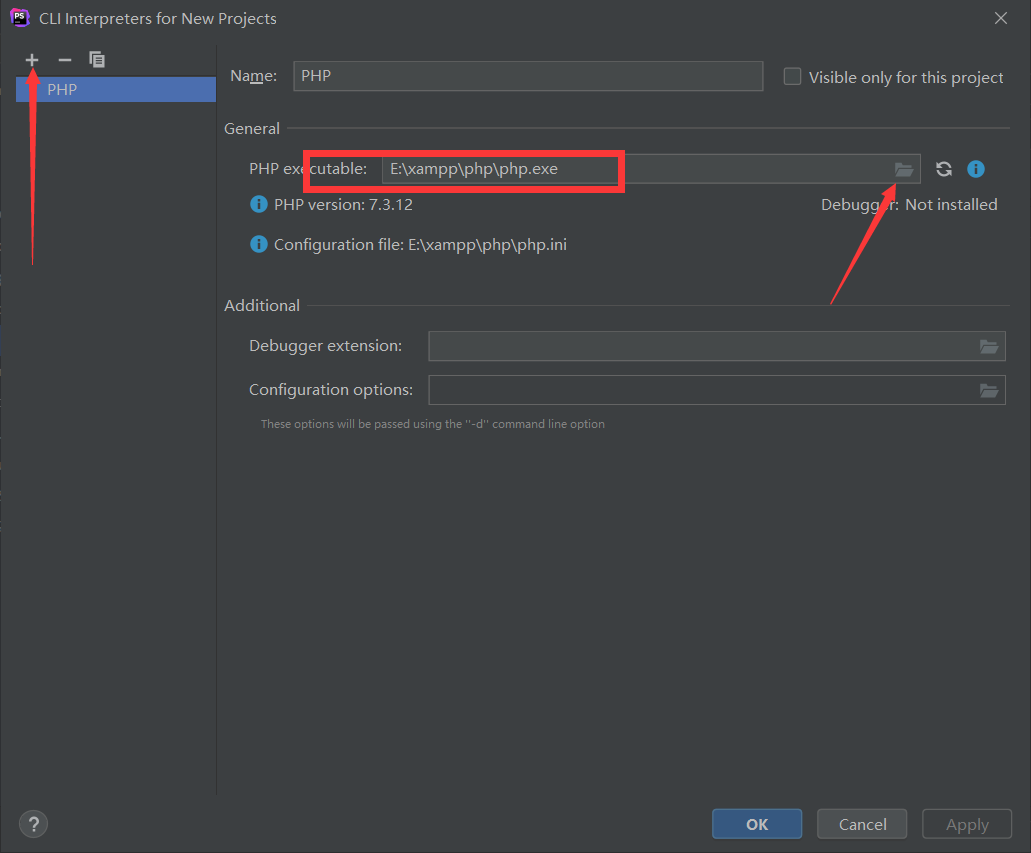Click the General section heading

coord(252,128)
